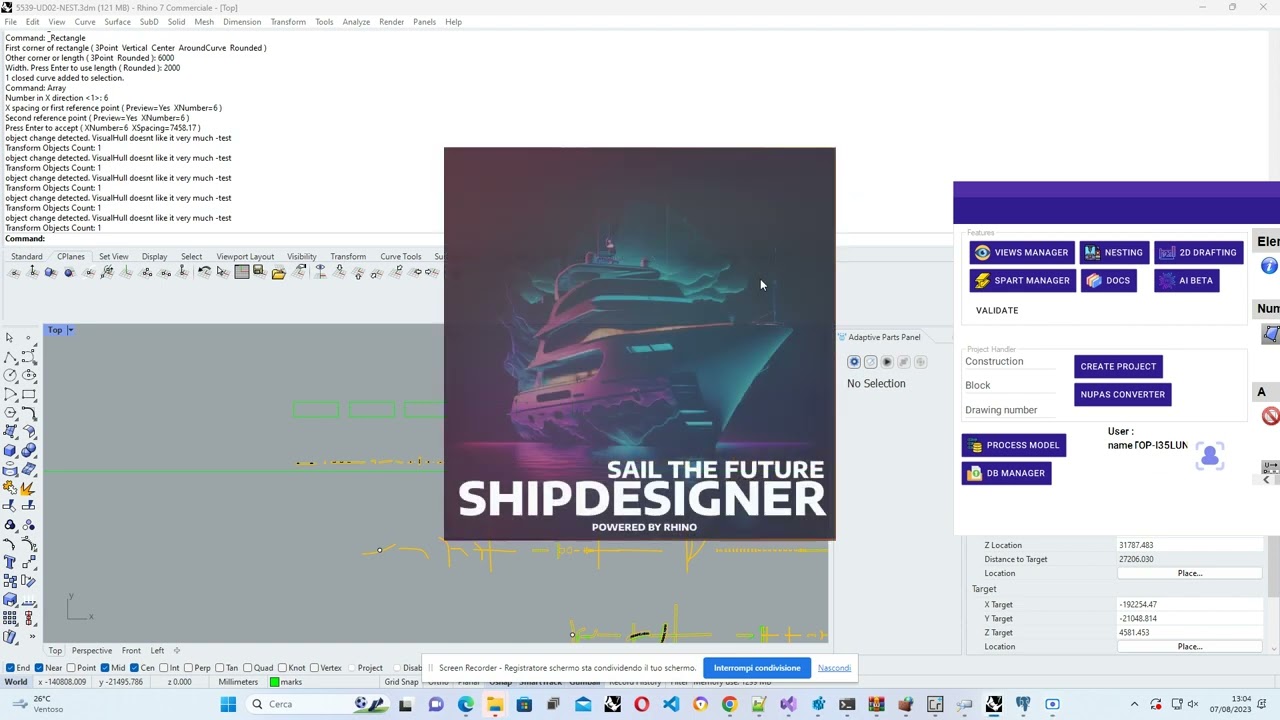Open the Nesting feature

coord(1113,253)
